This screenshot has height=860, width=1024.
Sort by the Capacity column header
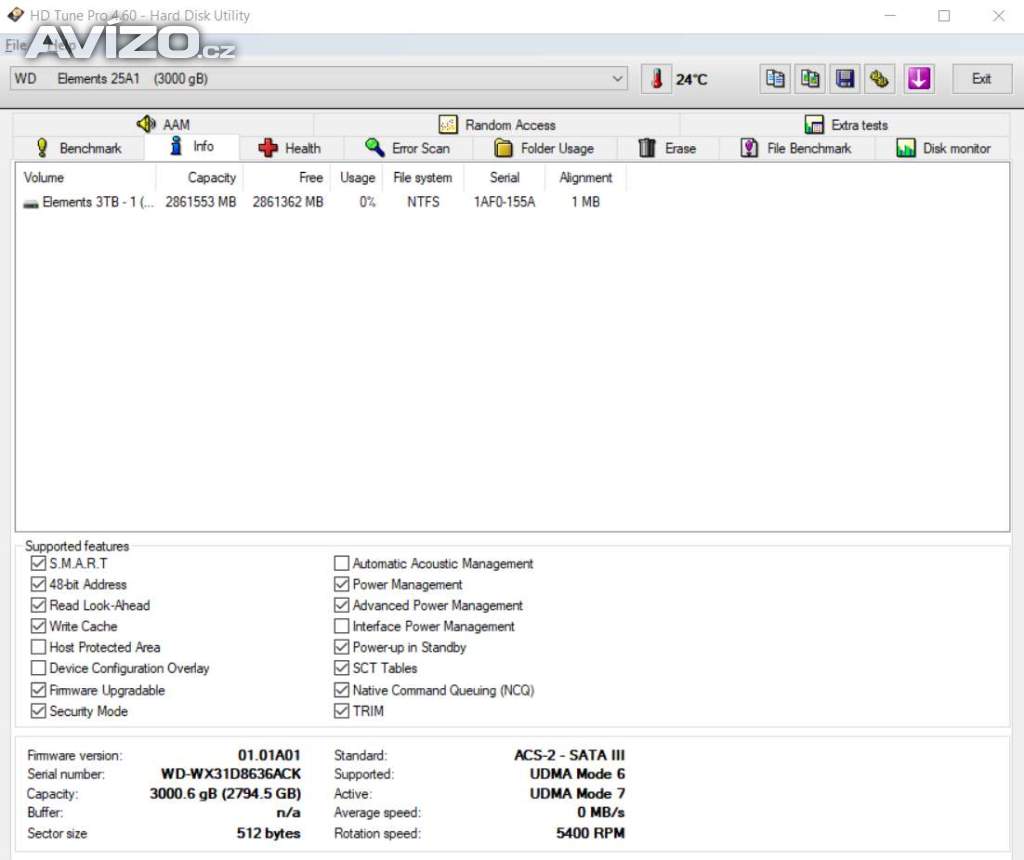[x=199, y=178]
